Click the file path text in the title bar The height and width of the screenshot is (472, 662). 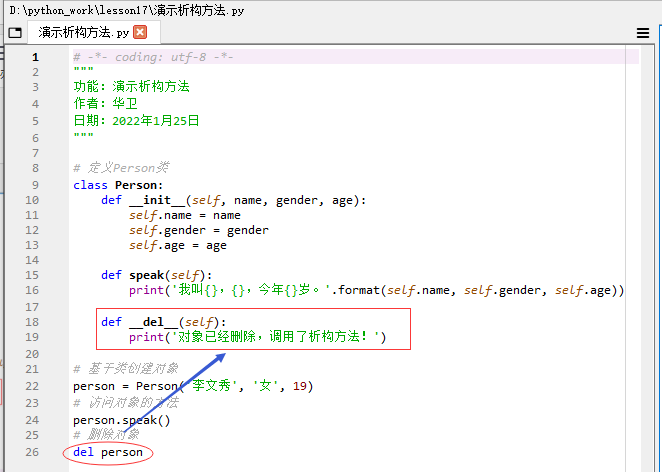(127, 11)
